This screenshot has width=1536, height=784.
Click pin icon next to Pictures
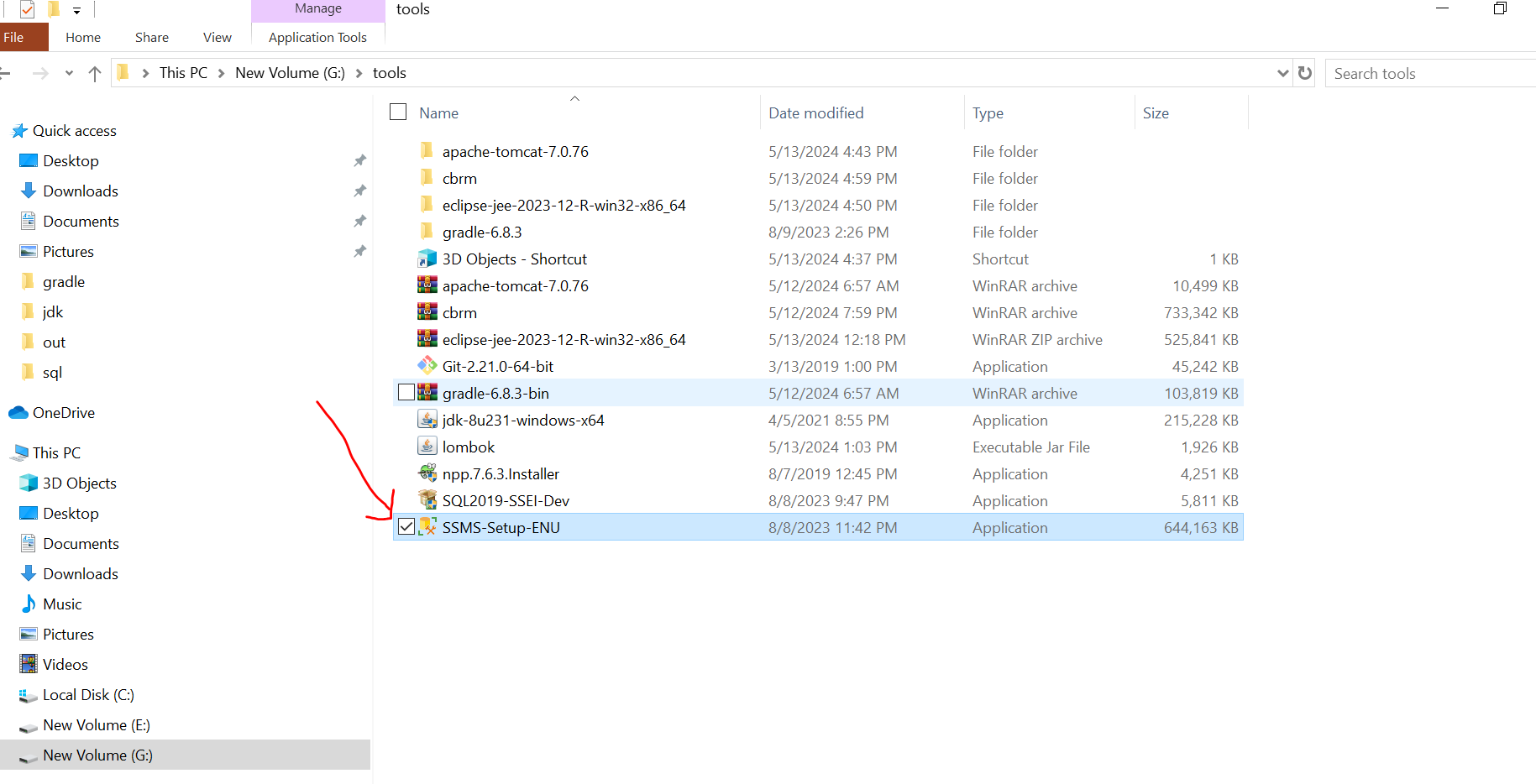tap(359, 251)
